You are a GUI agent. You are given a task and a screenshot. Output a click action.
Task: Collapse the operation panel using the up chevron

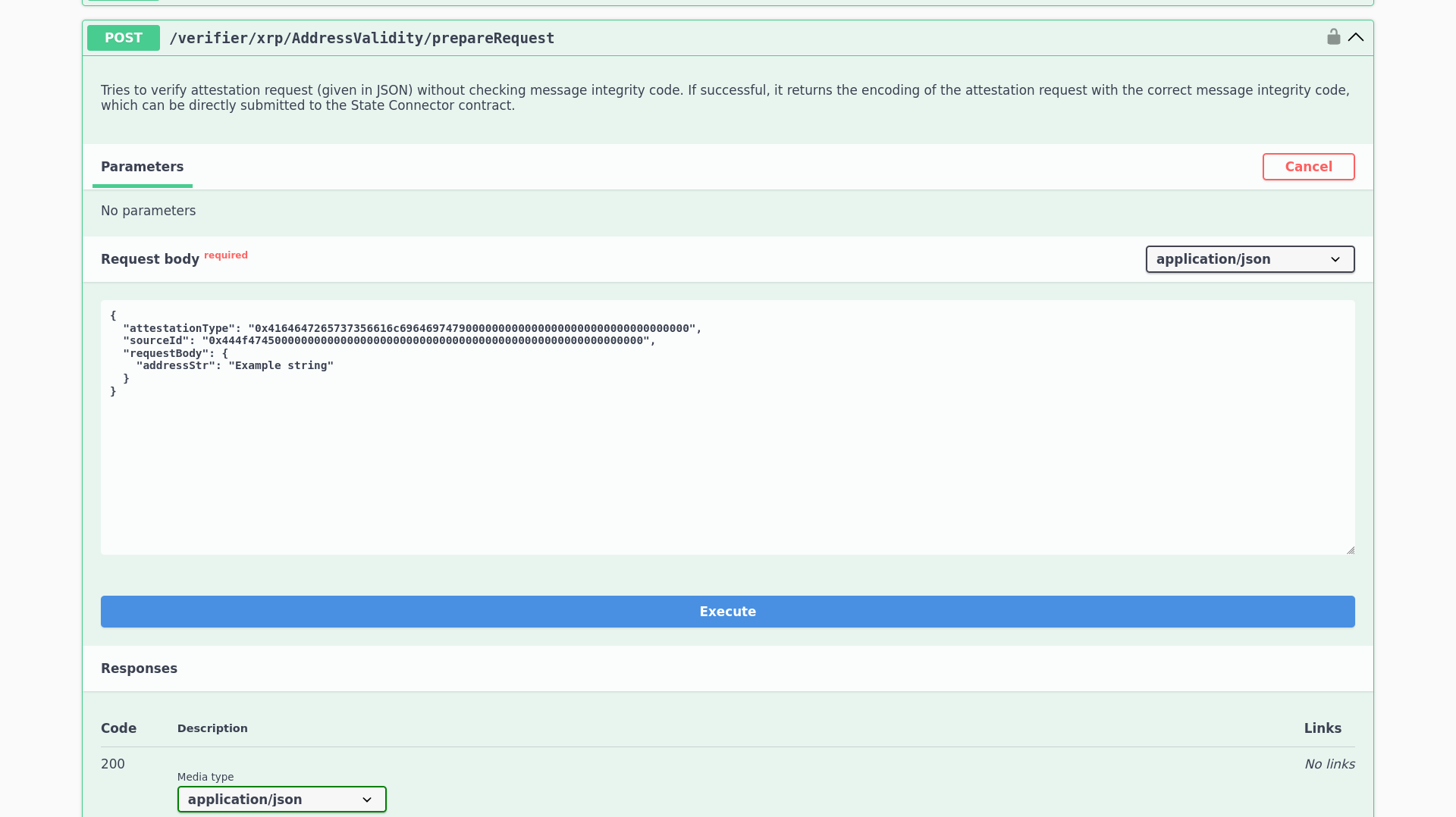click(x=1357, y=37)
